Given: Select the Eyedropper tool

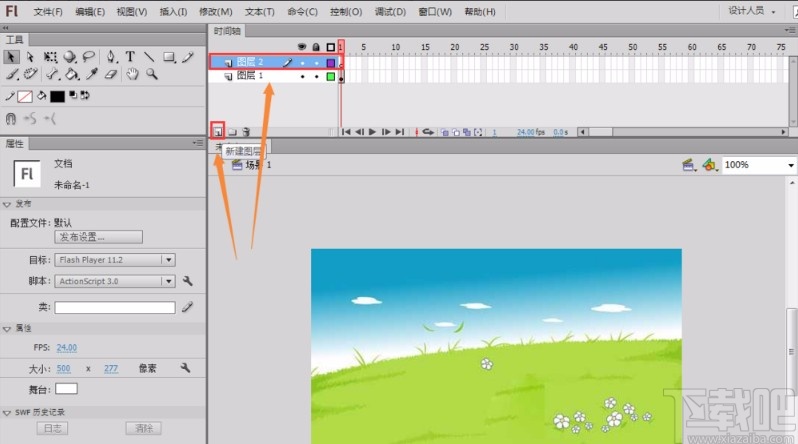Looking at the screenshot, I should pyautogui.click(x=92, y=74).
